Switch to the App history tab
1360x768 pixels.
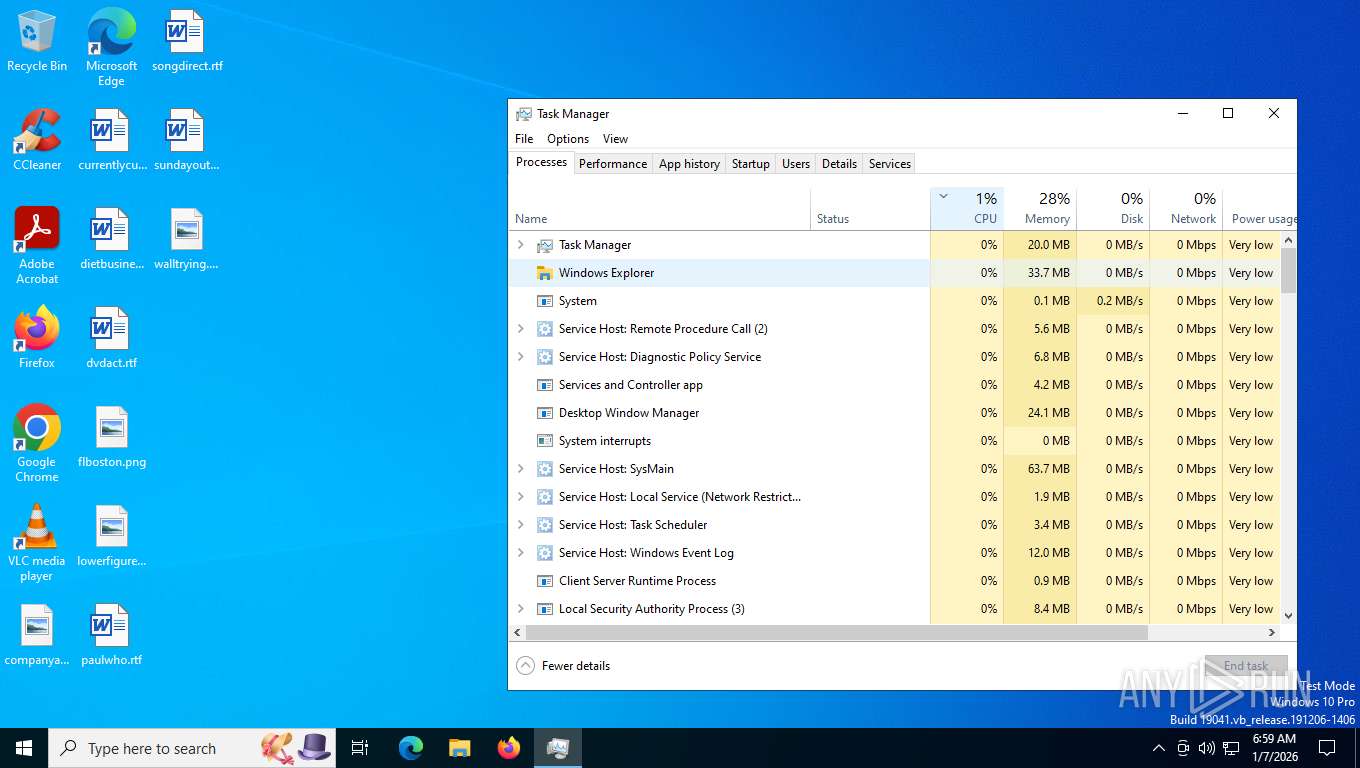click(x=689, y=164)
